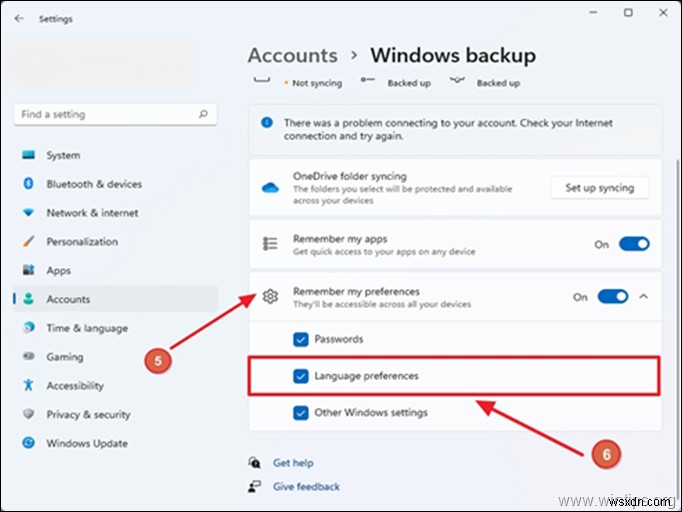Open Time & language category

(116, 328)
